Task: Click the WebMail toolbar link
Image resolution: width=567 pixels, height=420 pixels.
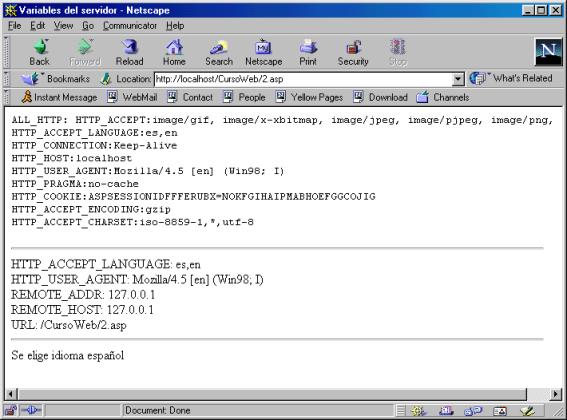Action: [x=132, y=97]
